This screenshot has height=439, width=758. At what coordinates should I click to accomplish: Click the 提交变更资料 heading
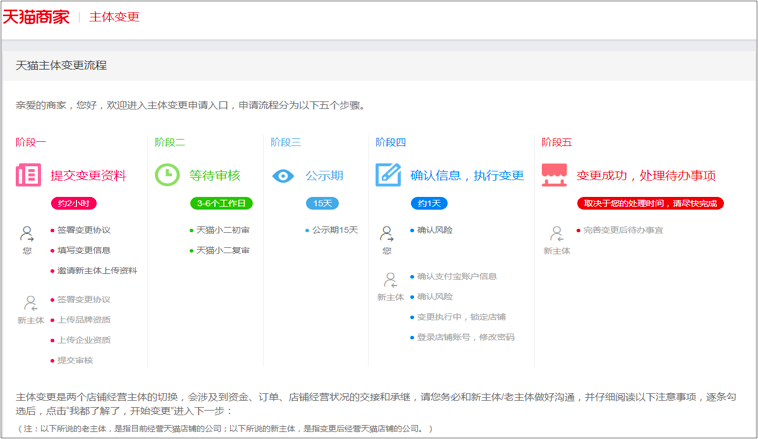[88, 176]
